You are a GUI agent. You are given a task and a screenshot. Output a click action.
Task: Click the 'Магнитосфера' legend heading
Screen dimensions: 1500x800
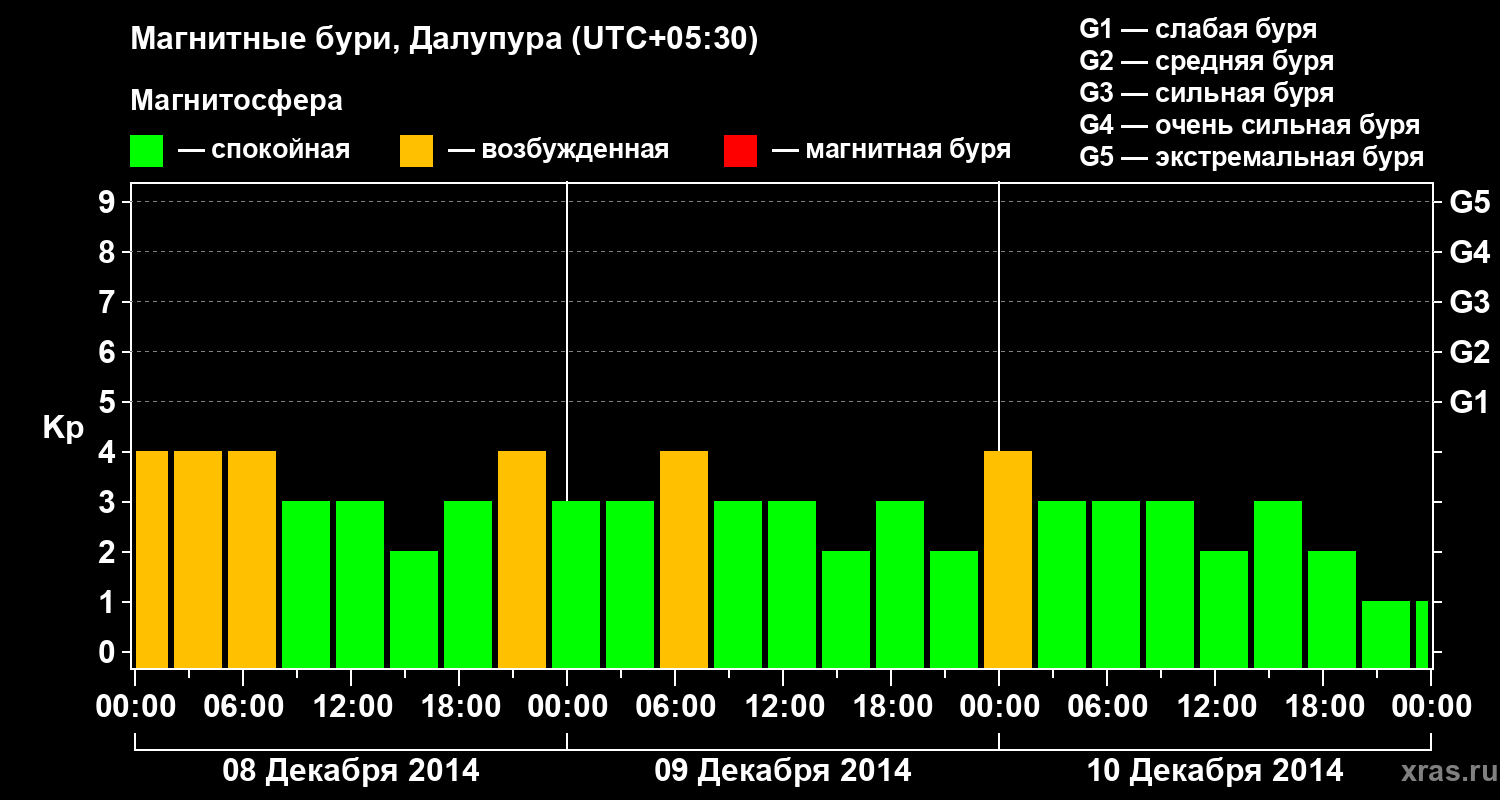pos(237,100)
